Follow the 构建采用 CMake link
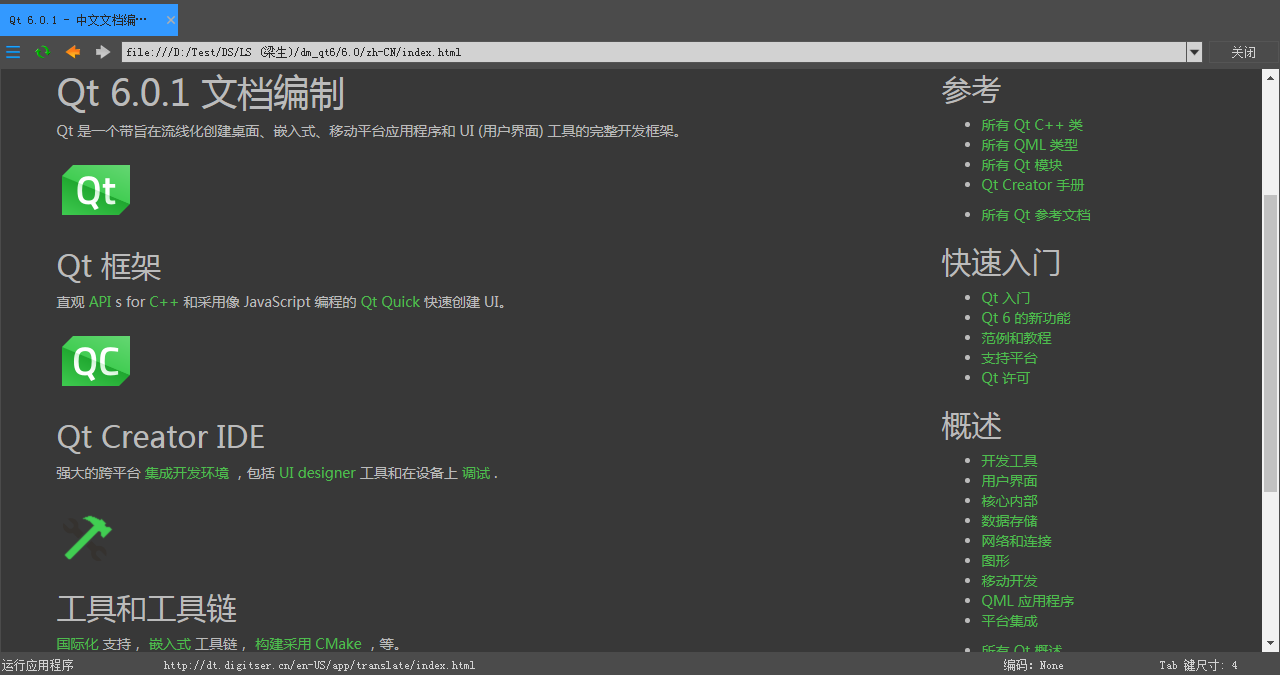Image resolution: width=1280 pixels, height=675 pixels. point(308,644)
